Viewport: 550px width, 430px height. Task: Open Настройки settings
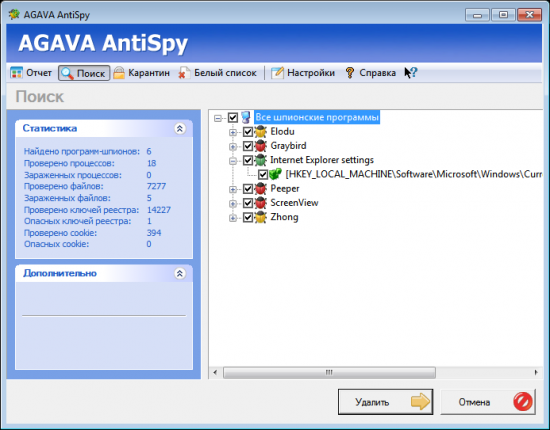tap(303, 73)
